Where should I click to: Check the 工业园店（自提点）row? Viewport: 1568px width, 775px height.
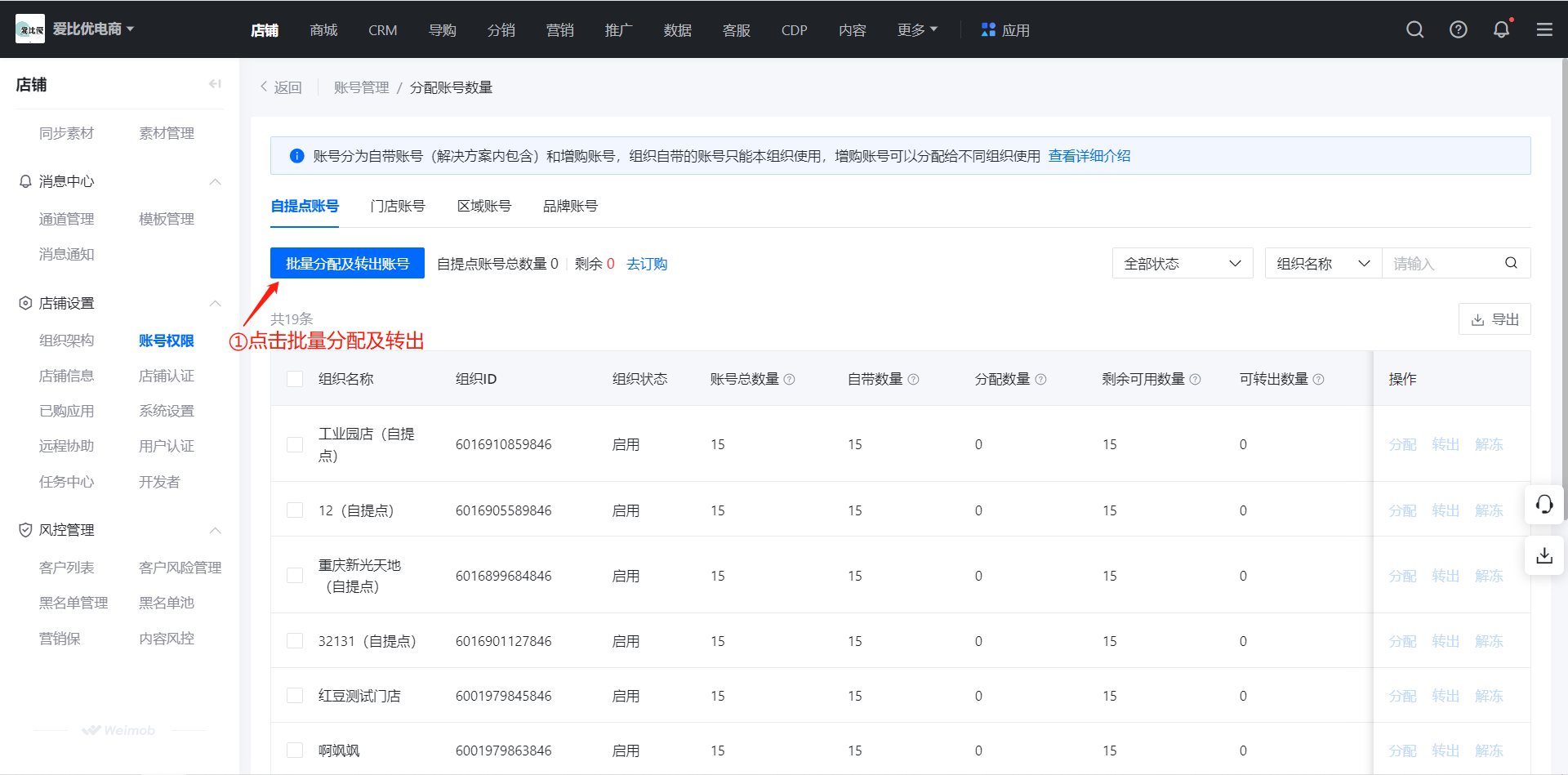(x=295, y=444)
